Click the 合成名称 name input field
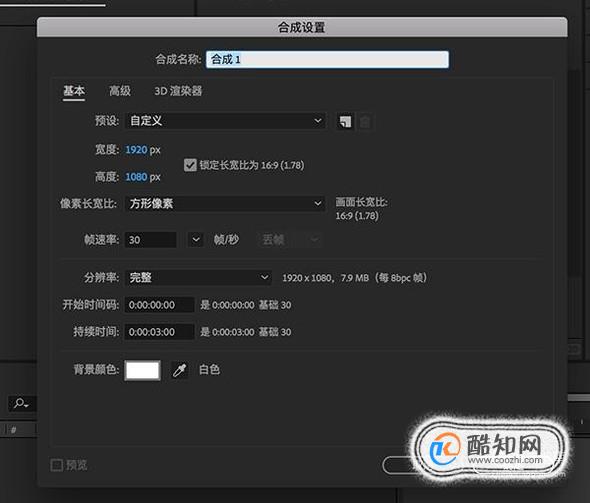Screen dimensions: 590x503 [327, 59]
